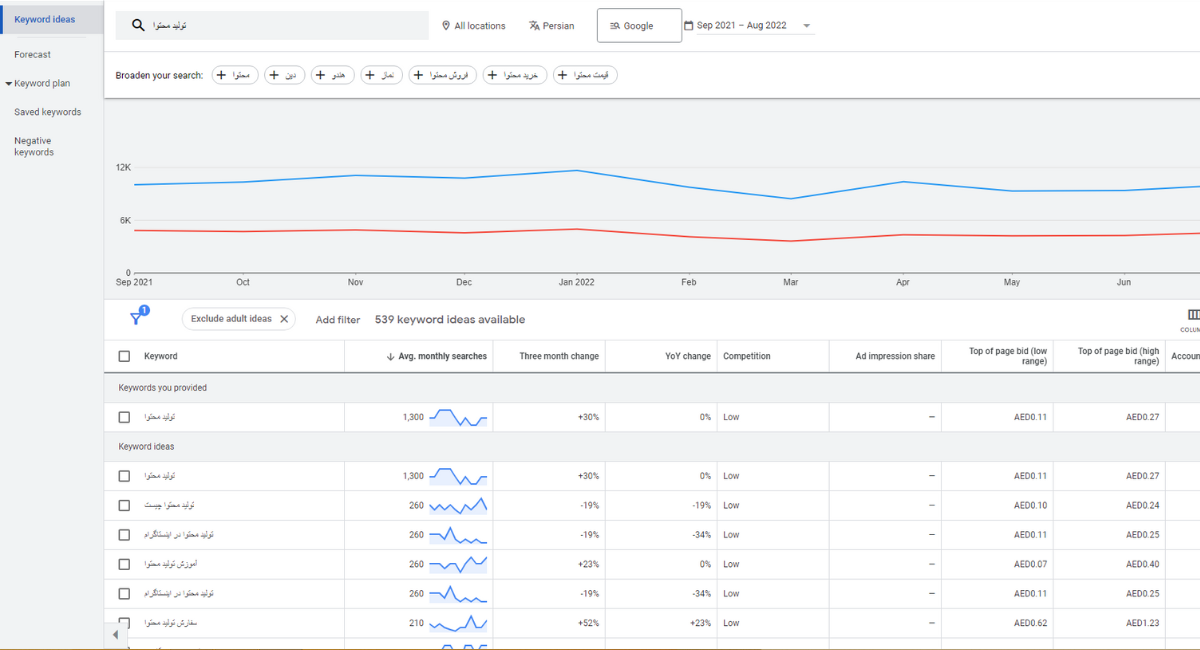Open the trend sparkline for آموزش تولید محتوا
Viewport: 1200px width, 650px height.
tap(458, 564)
